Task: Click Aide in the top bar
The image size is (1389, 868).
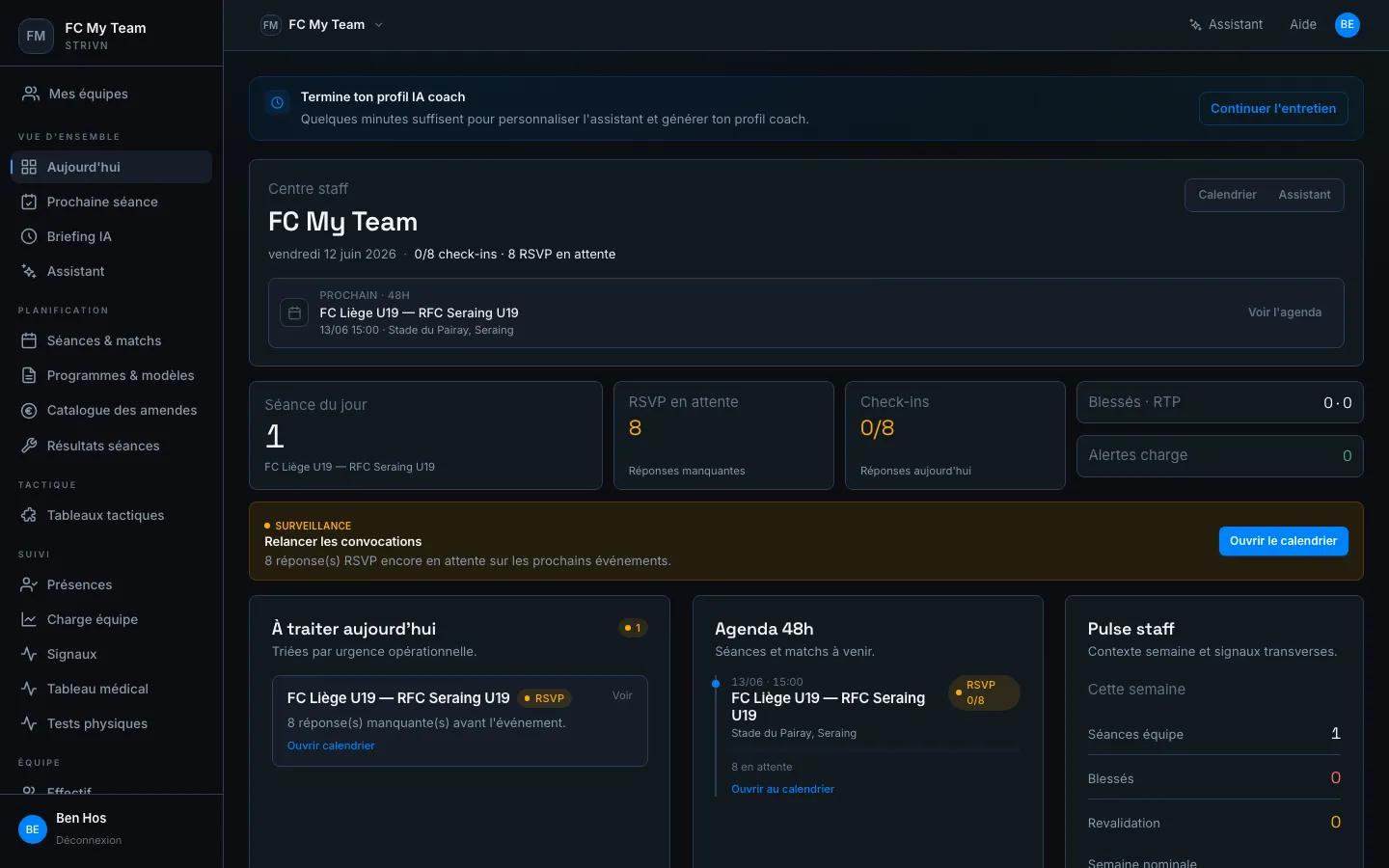Action: tap(1303, 25)
